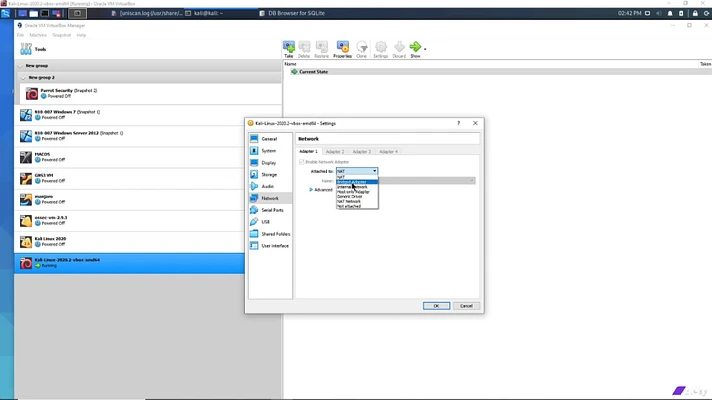This screenshot has height=400, width=712.
Task: Choose Internal Network from the list
Action: pyautogui.click(x=357, y=187)
